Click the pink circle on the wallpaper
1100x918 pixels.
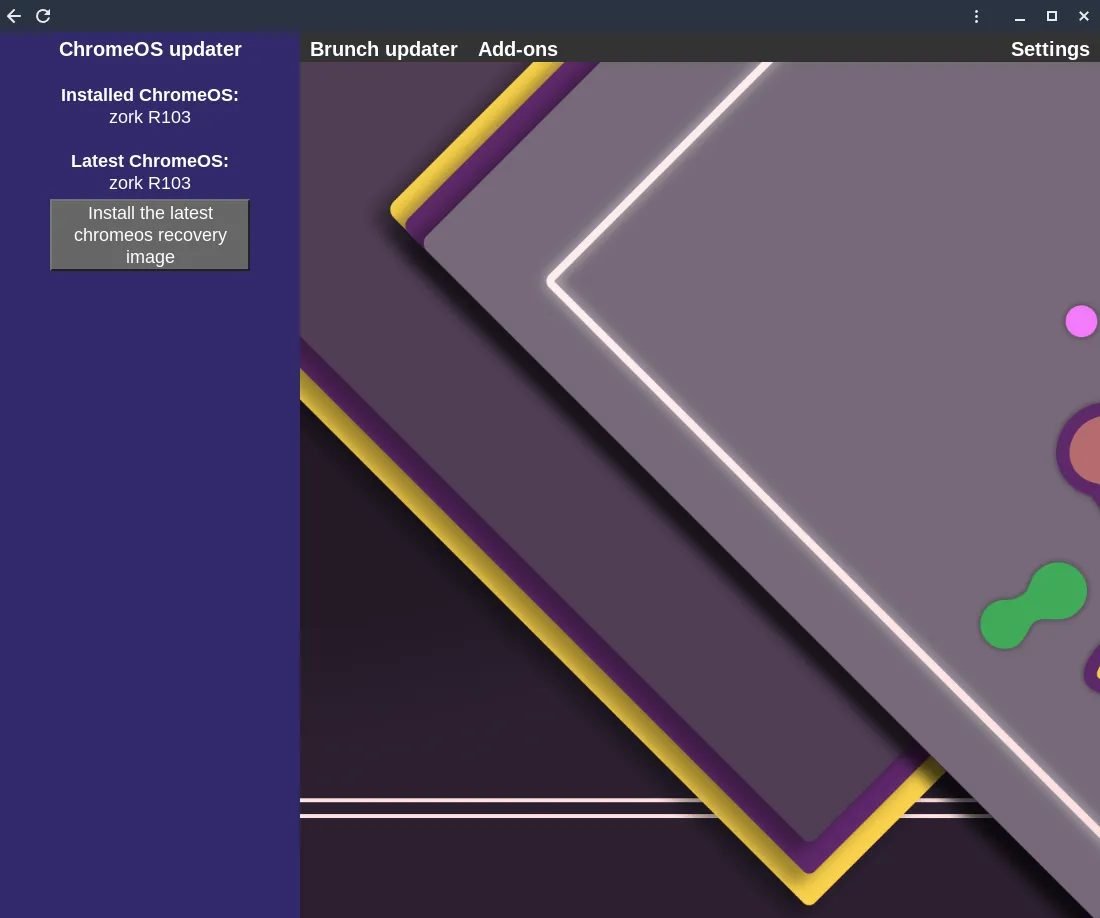pyautogui.click(x=1082, y=322)
